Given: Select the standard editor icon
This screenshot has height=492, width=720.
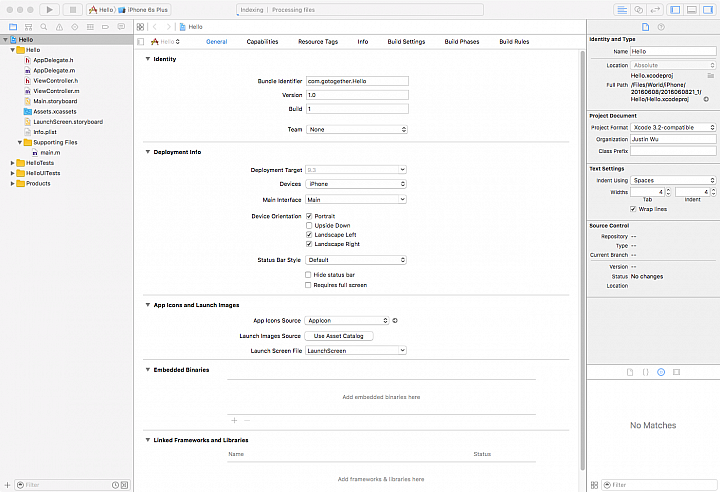Looking at the screenshot, I should (622, 10).
